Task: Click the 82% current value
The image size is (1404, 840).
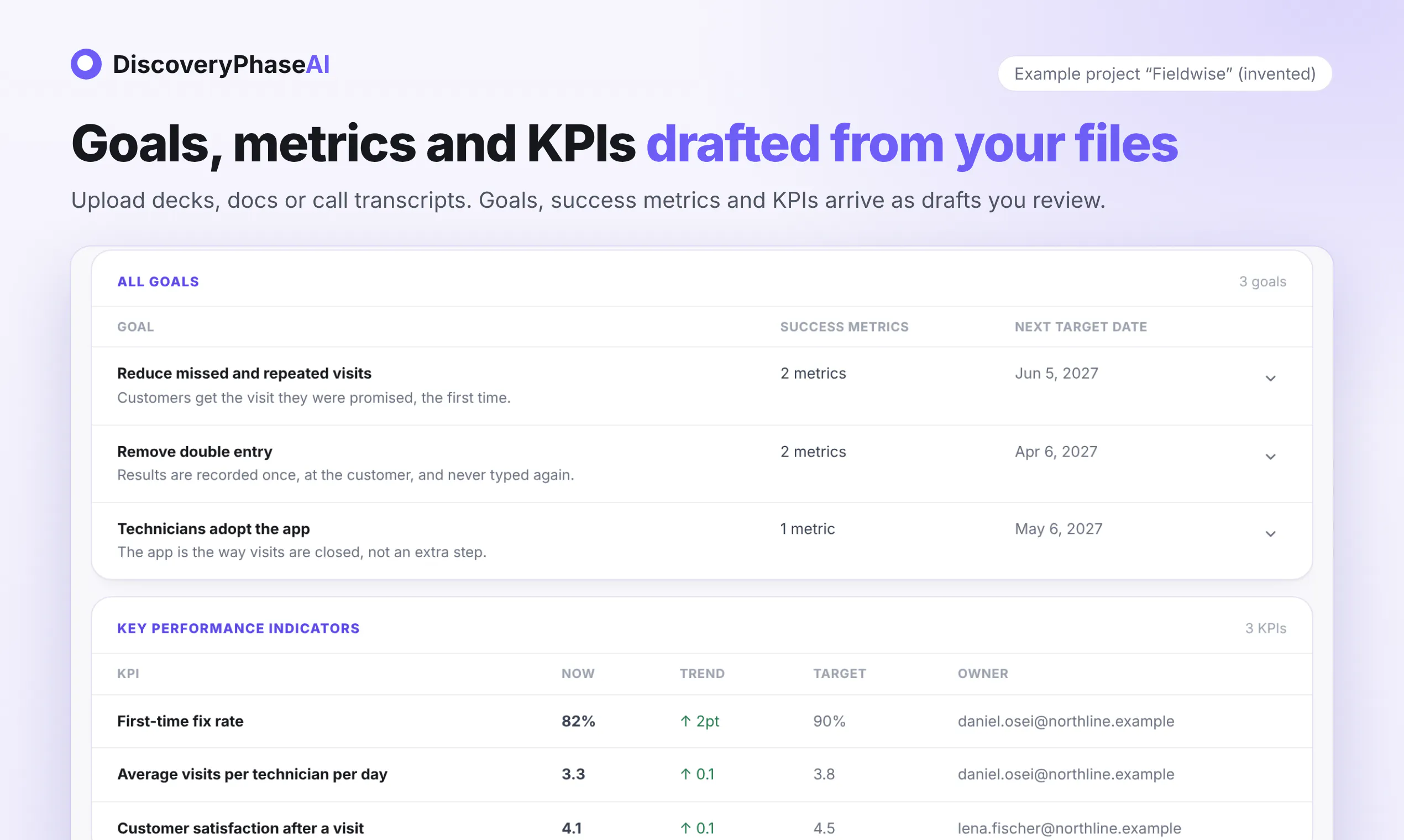Action: click(x=578, y=721)
